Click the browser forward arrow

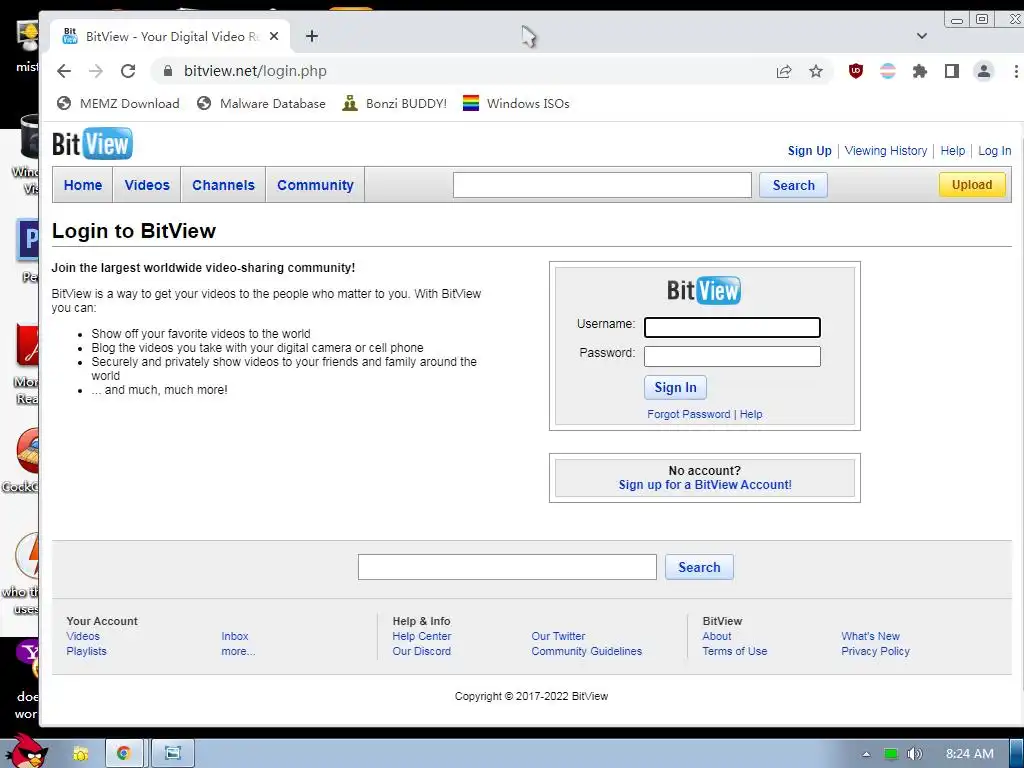(x=96, y=71)
